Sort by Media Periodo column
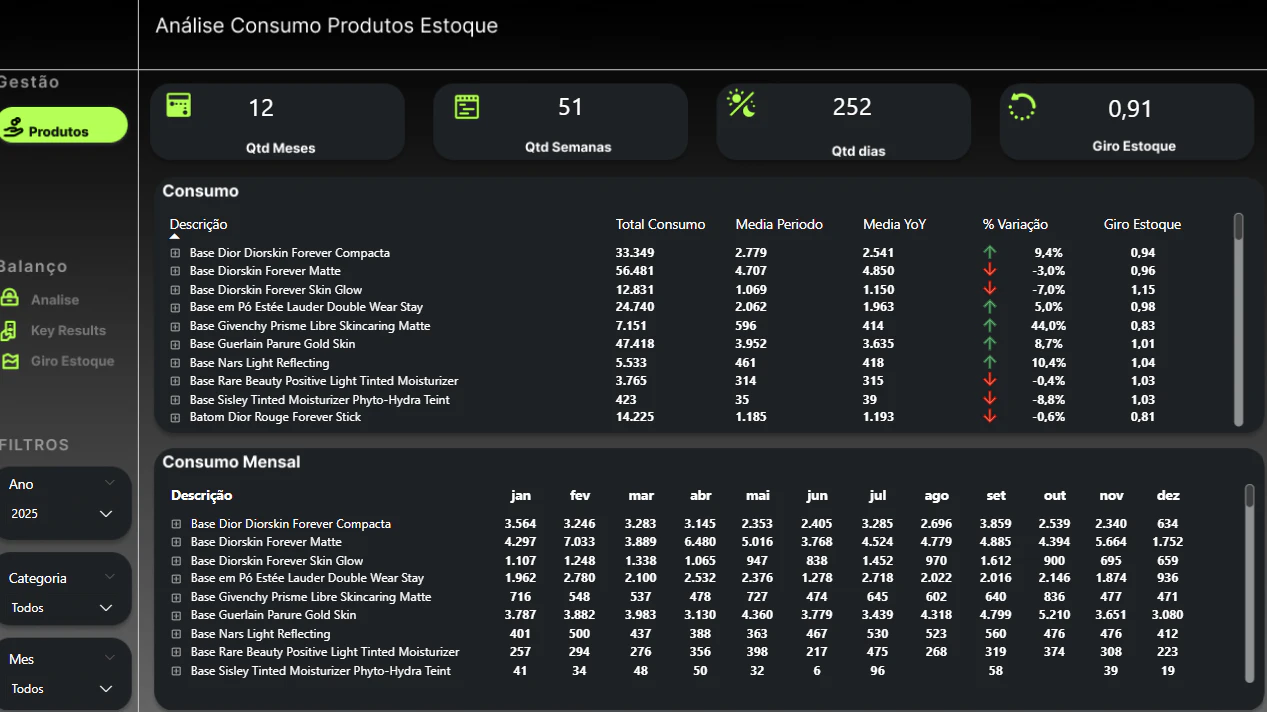Viewport: 1267px width, 712px height. pos(779,224)
